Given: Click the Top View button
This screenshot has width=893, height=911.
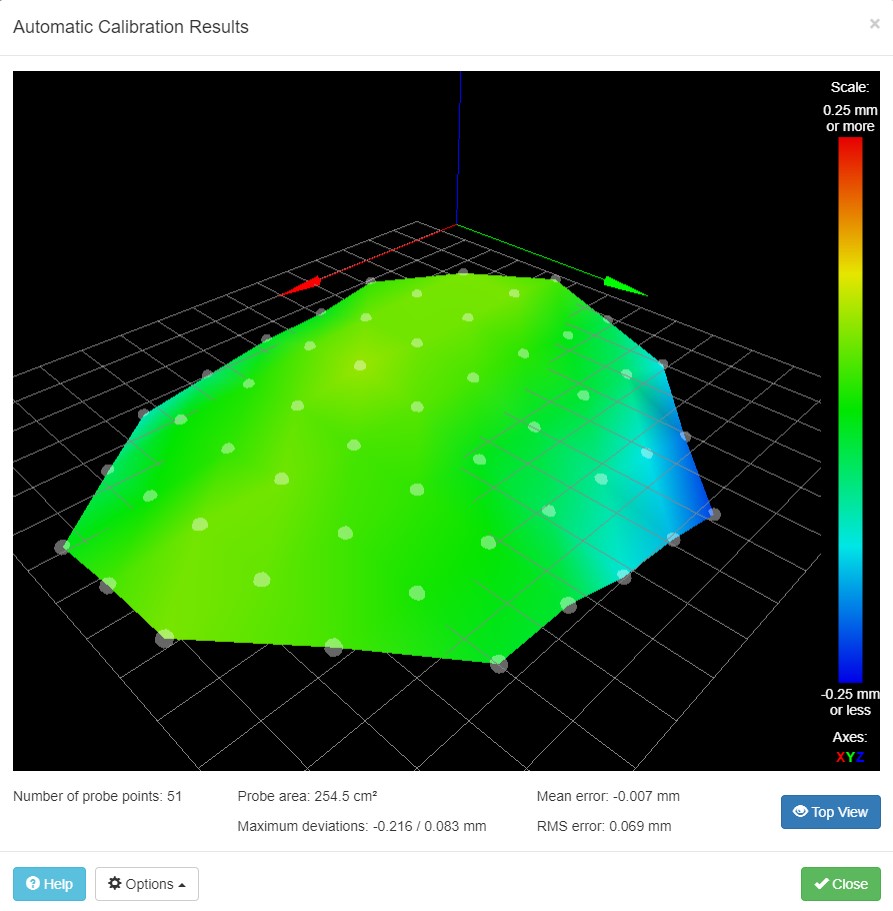Looking at the screenshot, I should tap(830, 812).
